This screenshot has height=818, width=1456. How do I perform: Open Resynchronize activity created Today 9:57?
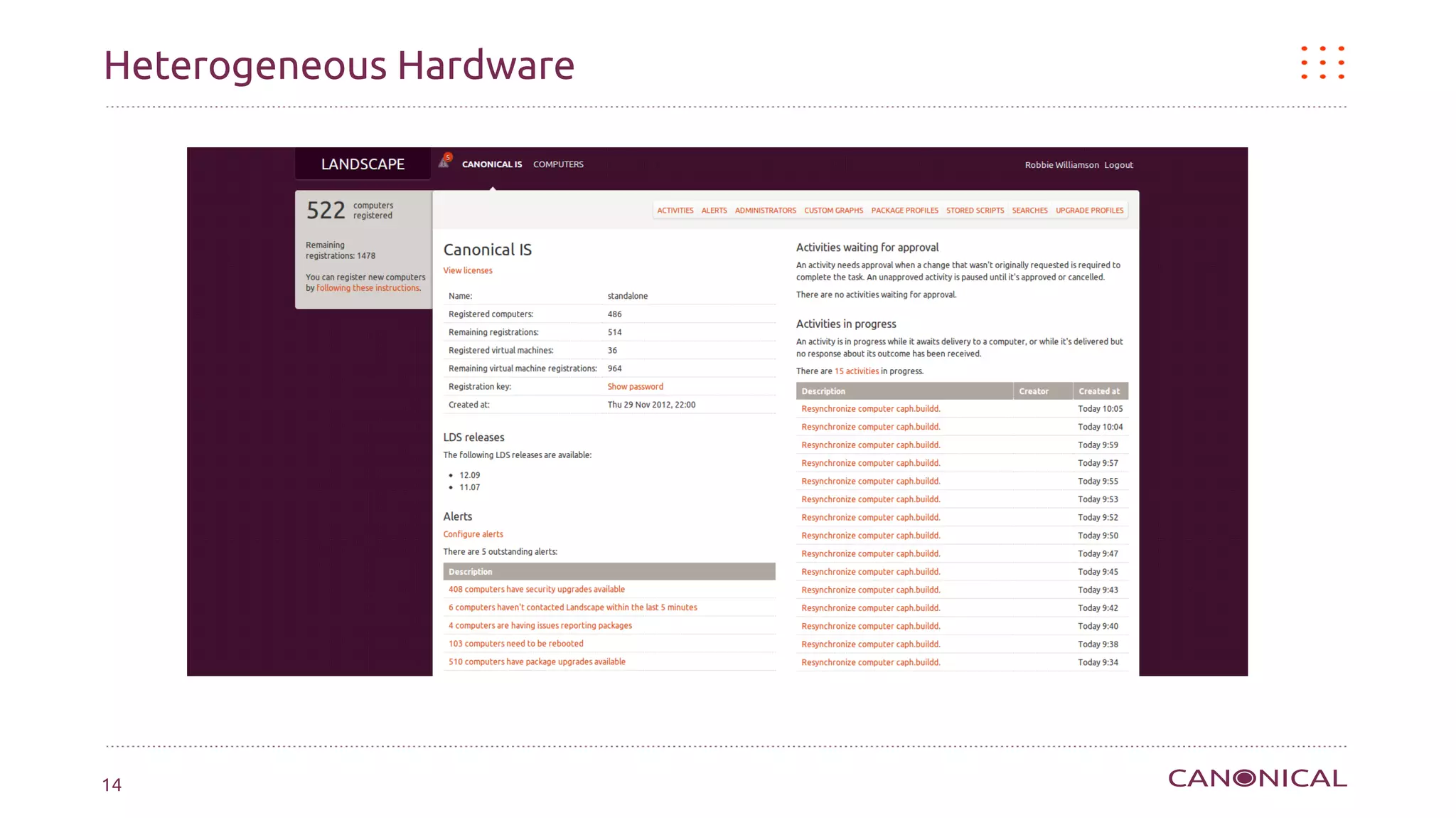[x=871, y=463]
